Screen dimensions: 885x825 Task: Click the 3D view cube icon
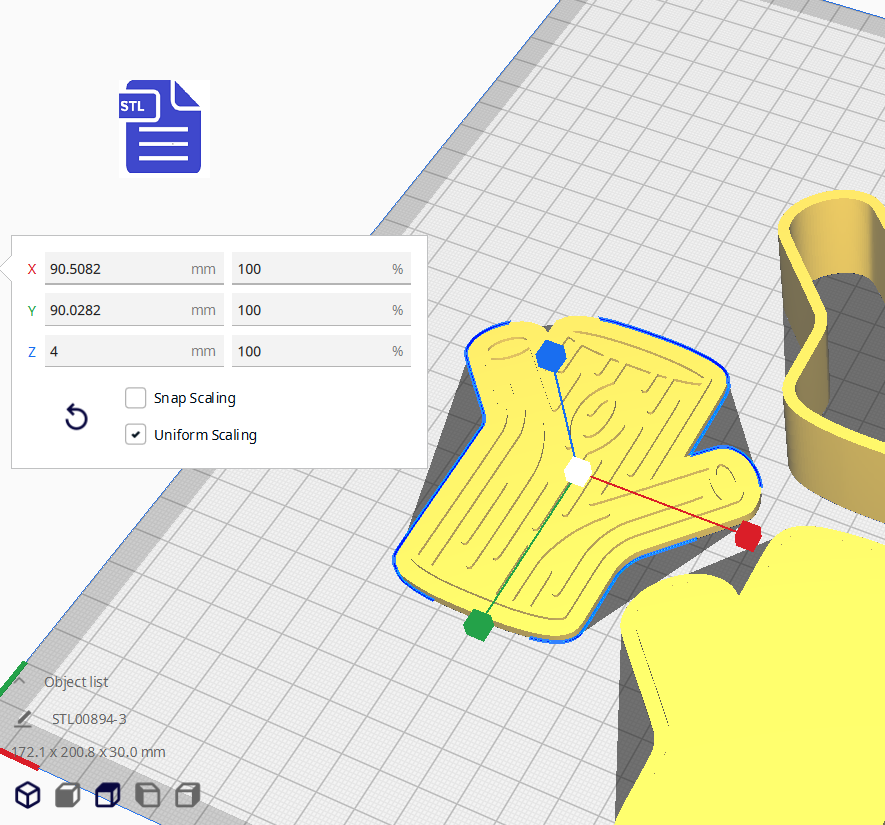[27, 795]
